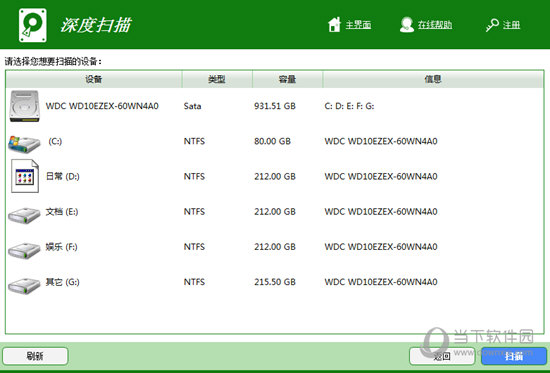Click the 80.00 GB capacity cell
Viewport: 550px width, 373px height.
click(x=273, y=141)
